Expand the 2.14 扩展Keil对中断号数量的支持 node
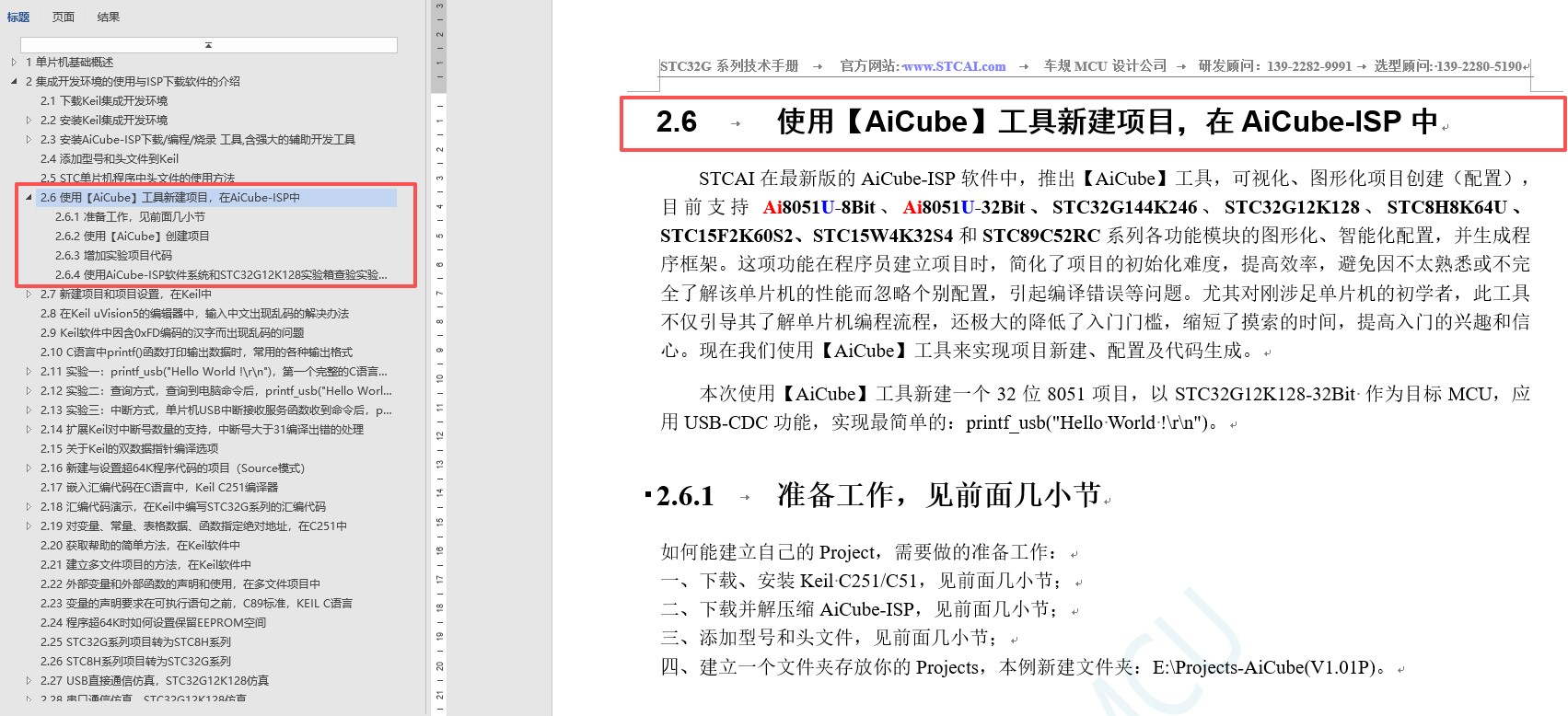 coord(29,430)
